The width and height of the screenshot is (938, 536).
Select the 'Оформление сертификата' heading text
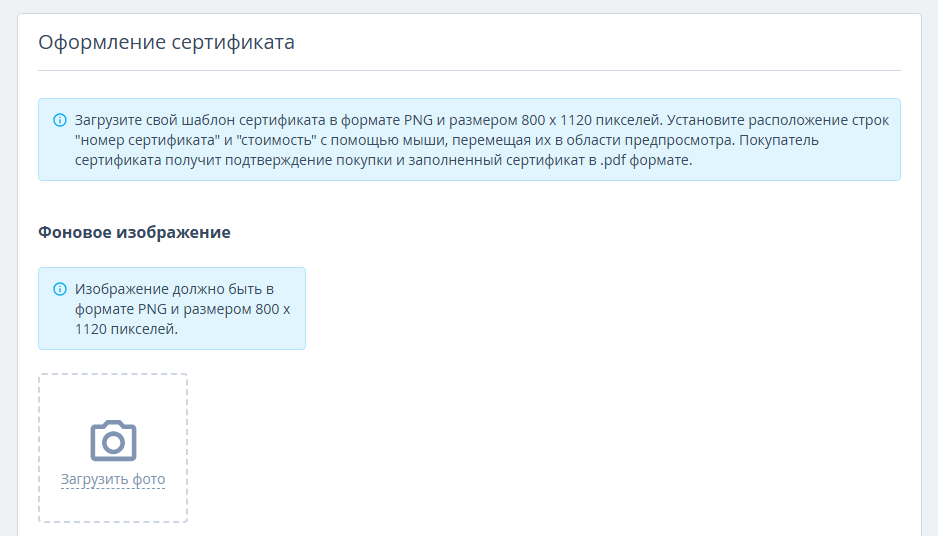click(x=166, y=42)
